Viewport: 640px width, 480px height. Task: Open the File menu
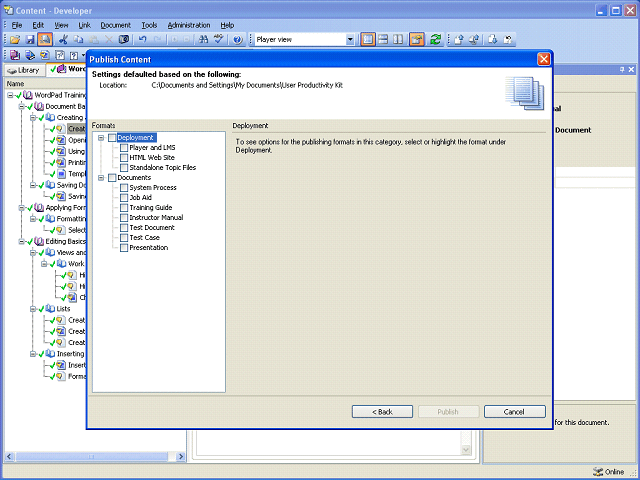point(17,25)
